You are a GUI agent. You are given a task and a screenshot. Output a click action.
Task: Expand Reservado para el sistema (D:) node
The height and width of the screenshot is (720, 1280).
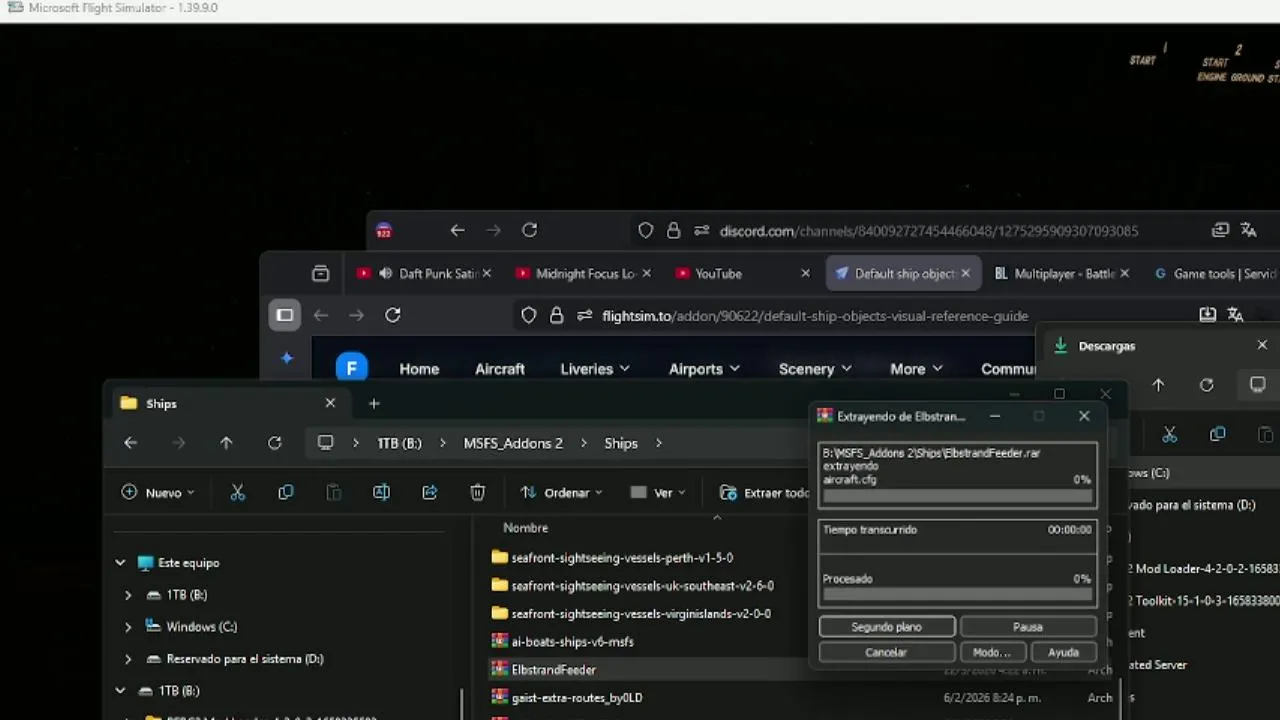[128, 659]
